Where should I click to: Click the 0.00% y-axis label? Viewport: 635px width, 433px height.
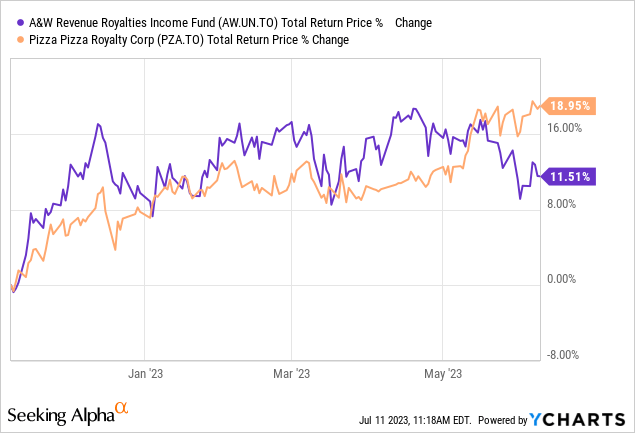tap(564, 279)
